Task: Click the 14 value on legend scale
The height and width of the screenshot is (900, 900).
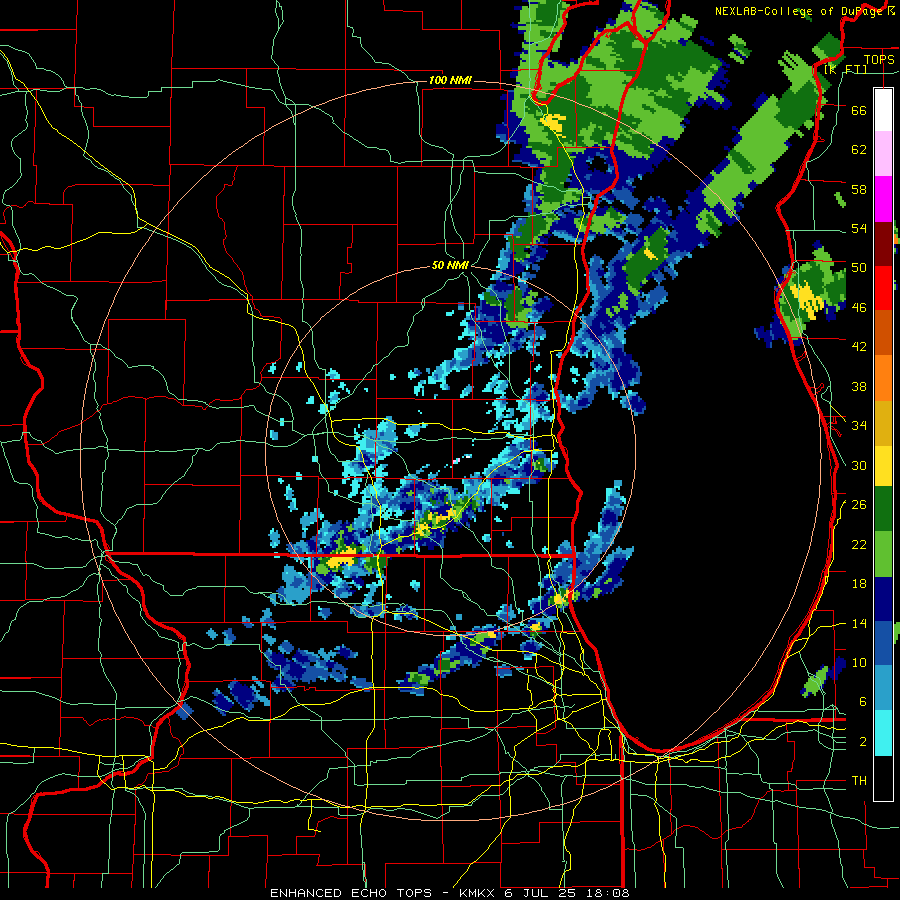Action: (859, 623)
